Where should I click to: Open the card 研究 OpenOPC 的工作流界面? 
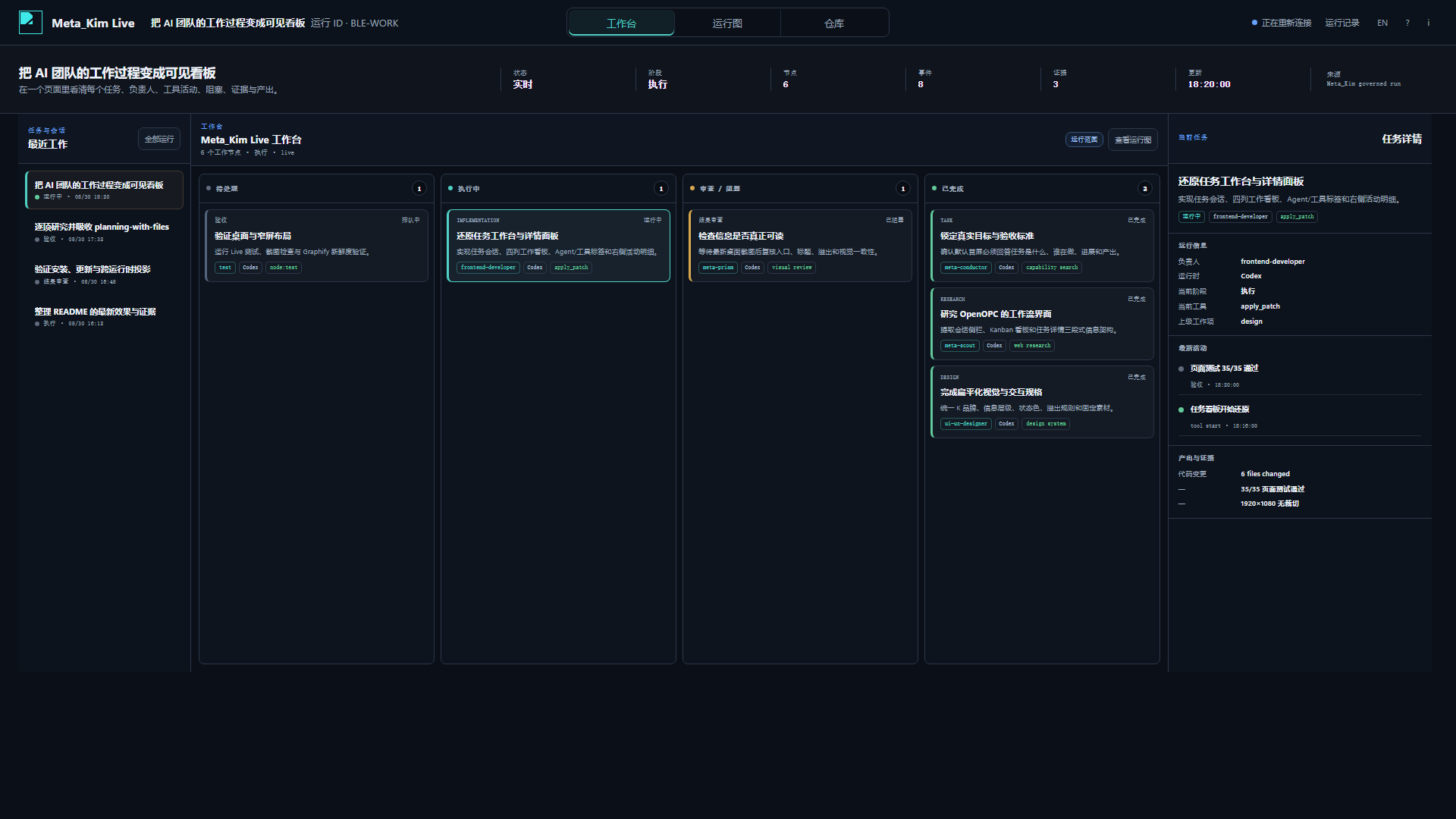tap(1042, 324)
